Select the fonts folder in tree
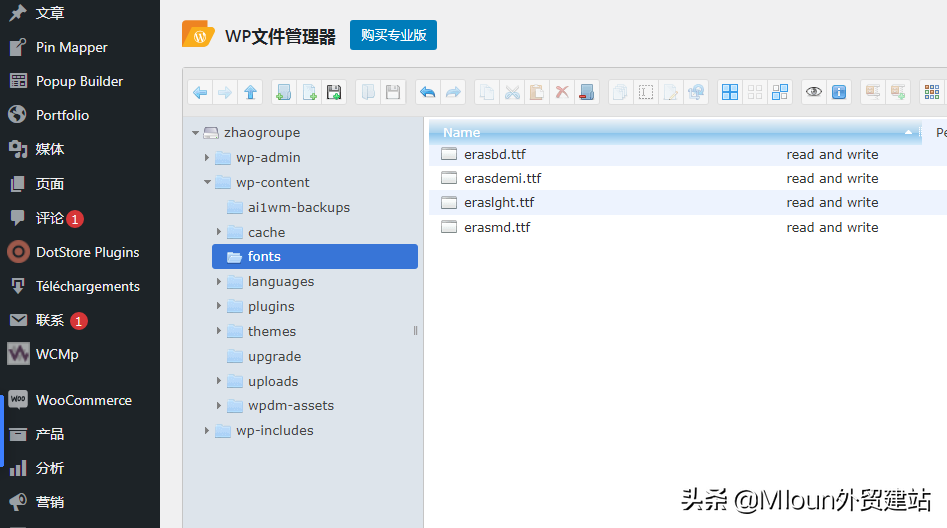Image resolution: width=947 pixels, height=528 pixels. pyautogui.click(x=315, y=256)
